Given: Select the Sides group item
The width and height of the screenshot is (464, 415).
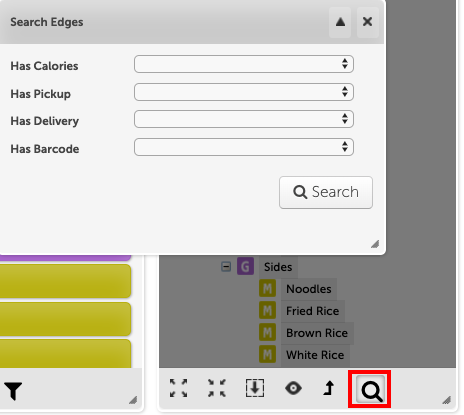Looking at the screenshot, I should click(x=278, y=267).
